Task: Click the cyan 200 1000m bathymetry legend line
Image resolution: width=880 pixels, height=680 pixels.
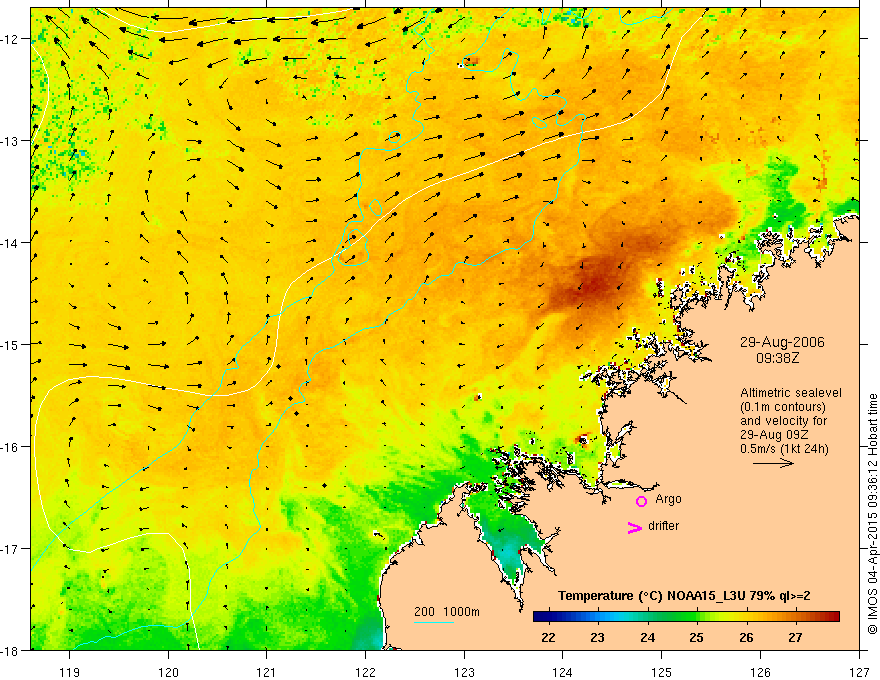Action: click(434, 622)
